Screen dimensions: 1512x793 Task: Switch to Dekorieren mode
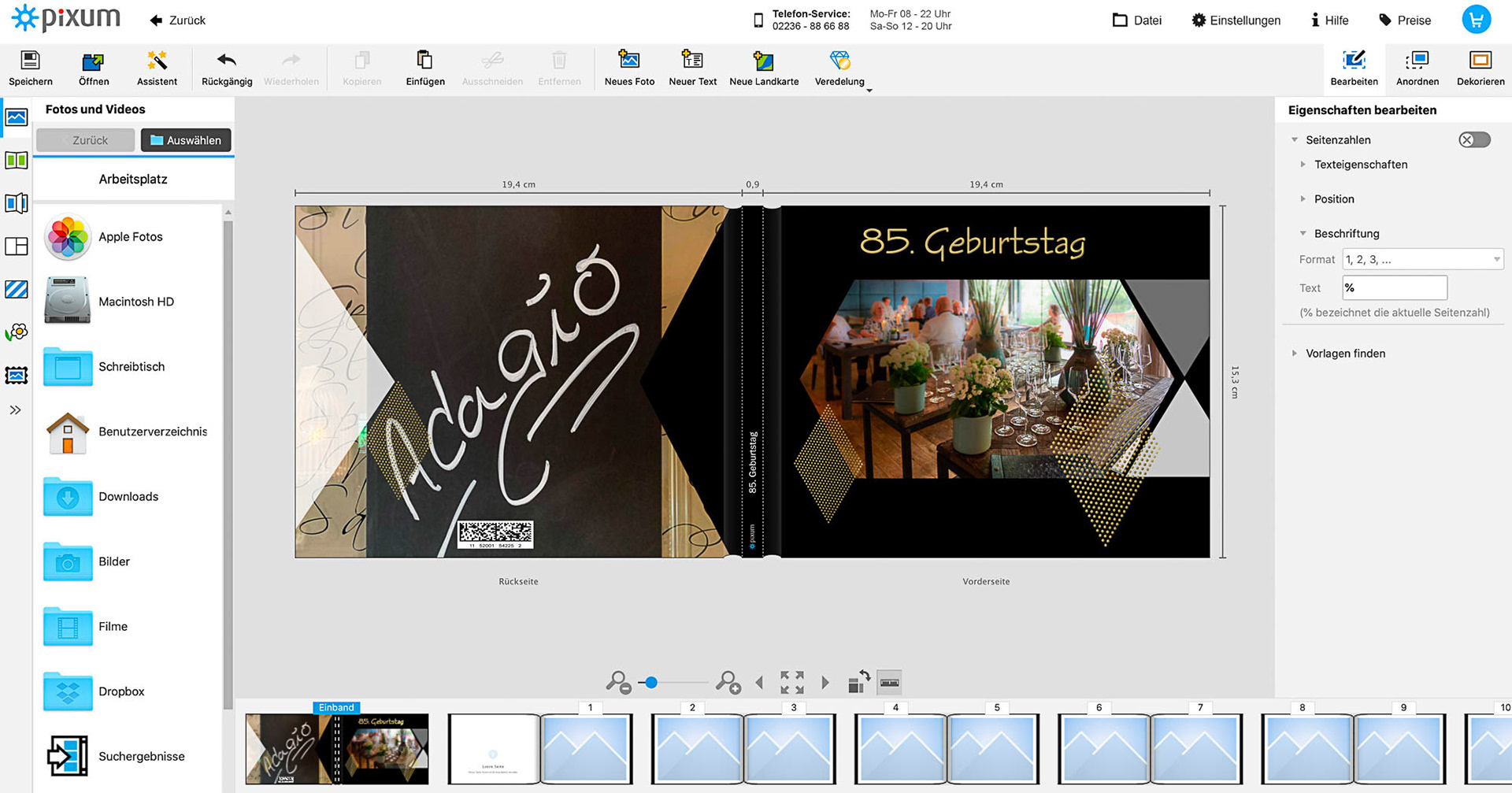[1480, 68]
